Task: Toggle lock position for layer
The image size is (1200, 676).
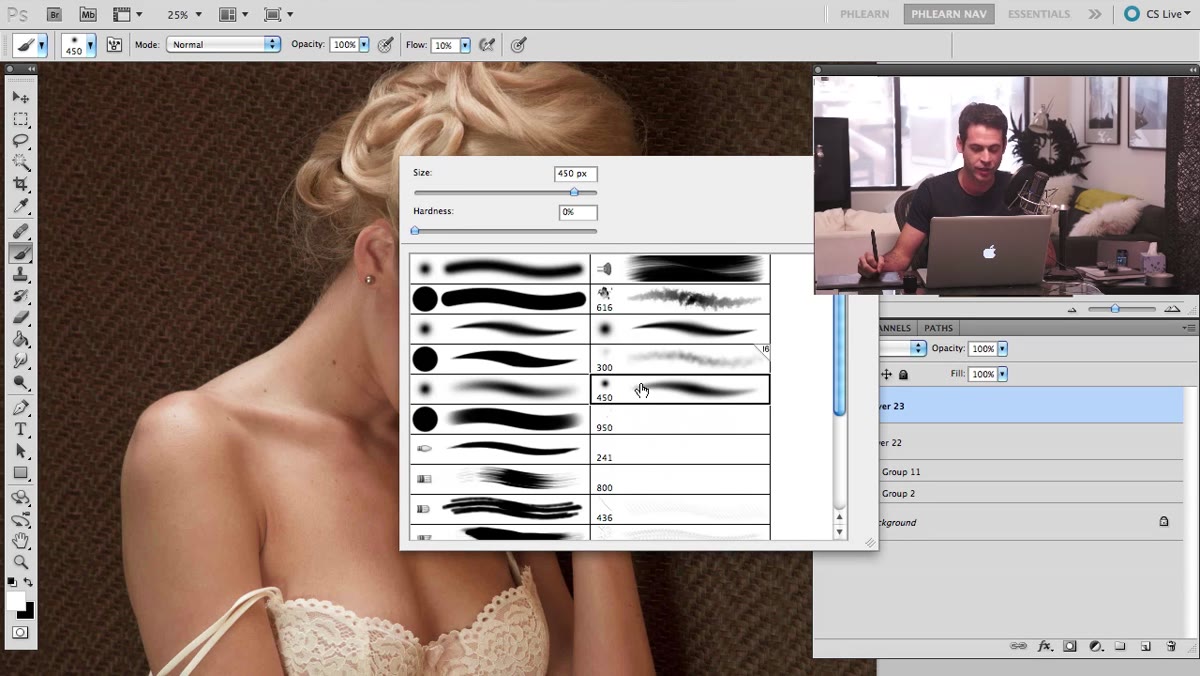Action: point(886,375)
